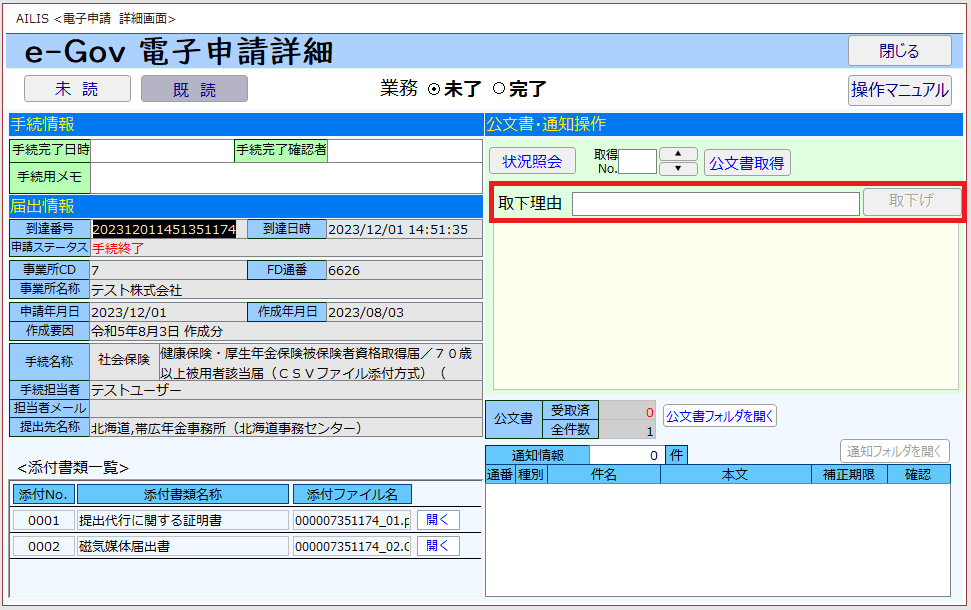Viewport: 971px width, 610px height.
Task: Mark as 既読
Action: pyautogui.click(x=194, y=89)
